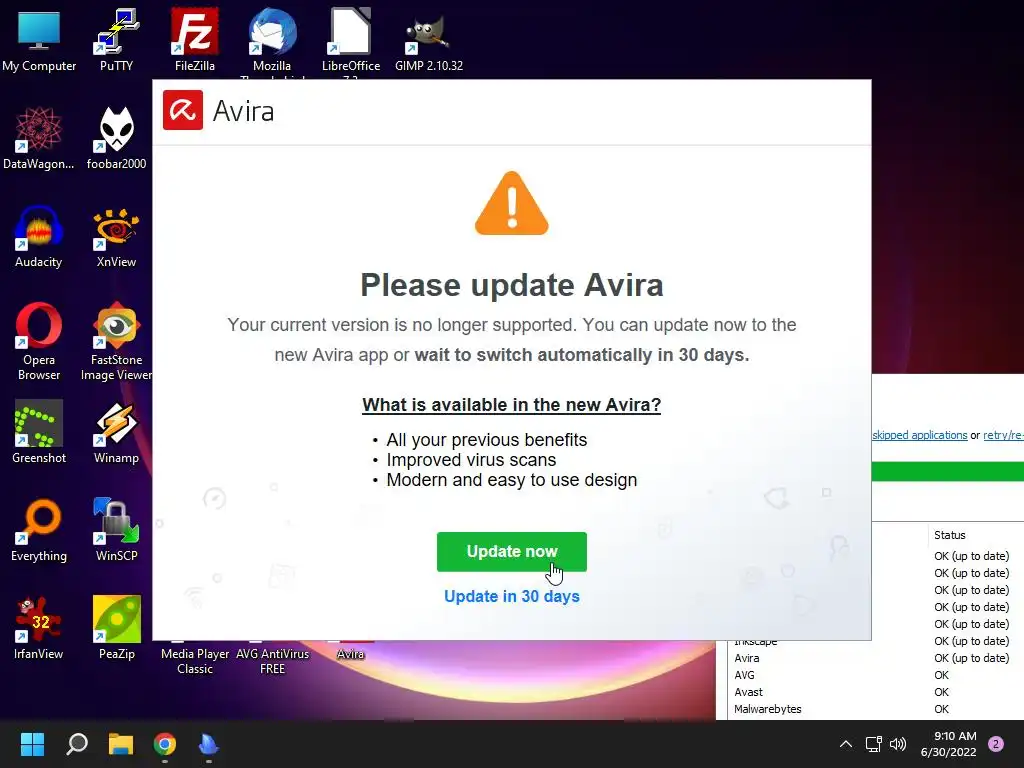This screenshot has width=1024, height=768.
Task: Select the DataWagon desktop shortcut
Action: [x=39, y=138]
